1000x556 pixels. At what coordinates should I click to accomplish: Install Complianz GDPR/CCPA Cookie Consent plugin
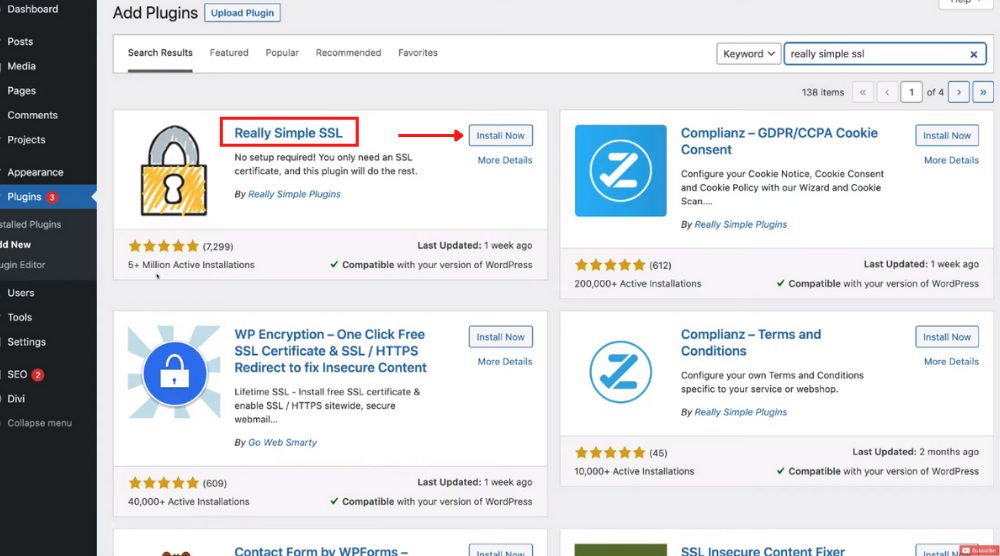coord(947,135)
